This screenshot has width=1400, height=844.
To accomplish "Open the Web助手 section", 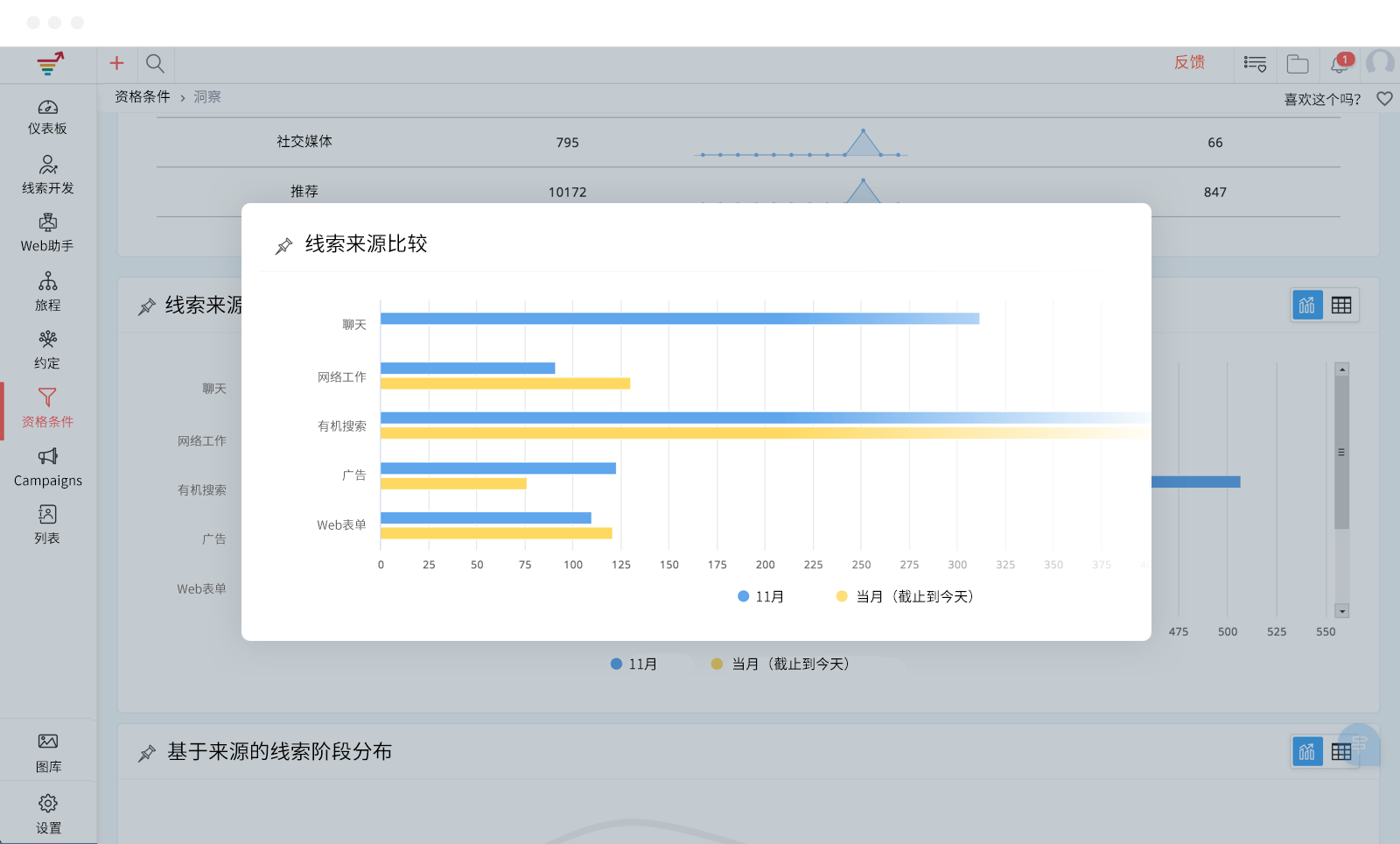I will (48, 233).
